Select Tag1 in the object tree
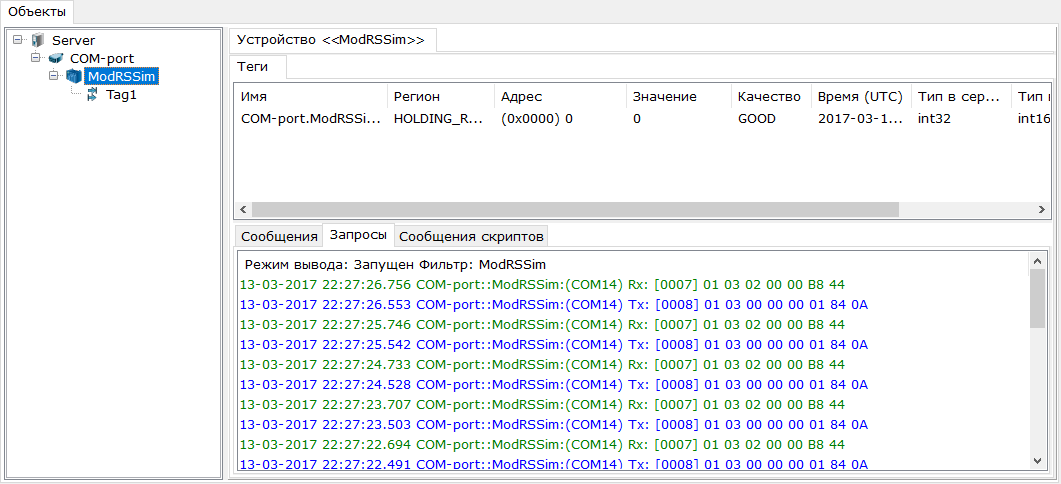Viewport: 1061px width, 484px height. [122, 95]
